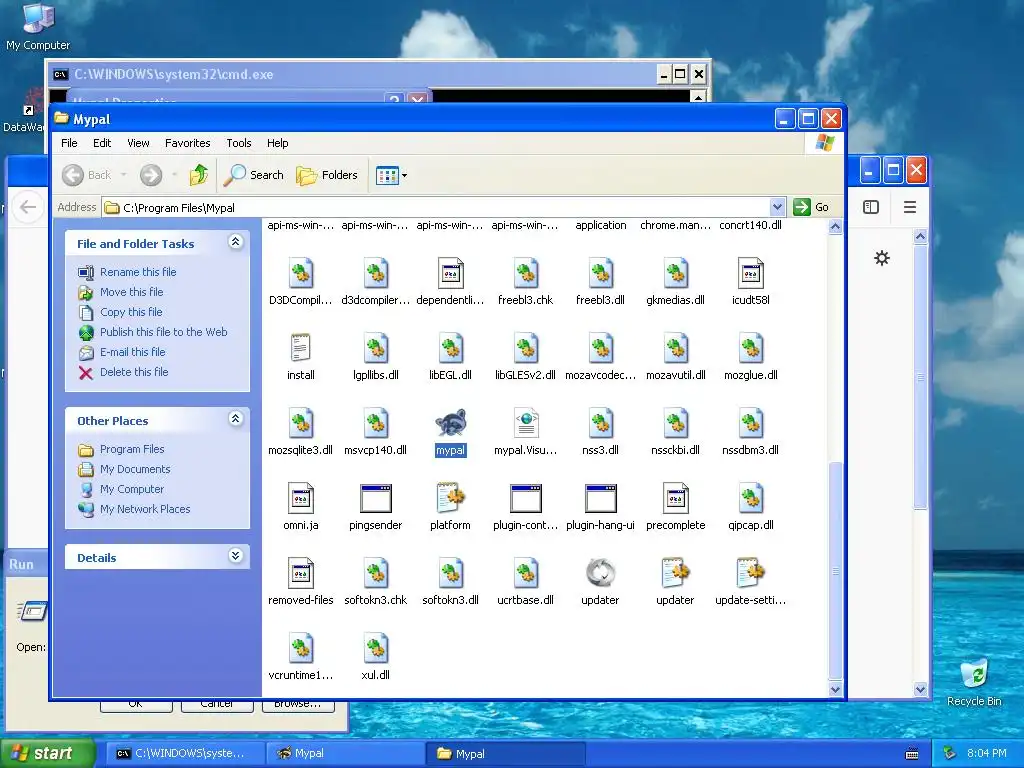Collapse the Other Places panel
Viewport: 1024px width, 768px height.
click(x=236, y=419)
